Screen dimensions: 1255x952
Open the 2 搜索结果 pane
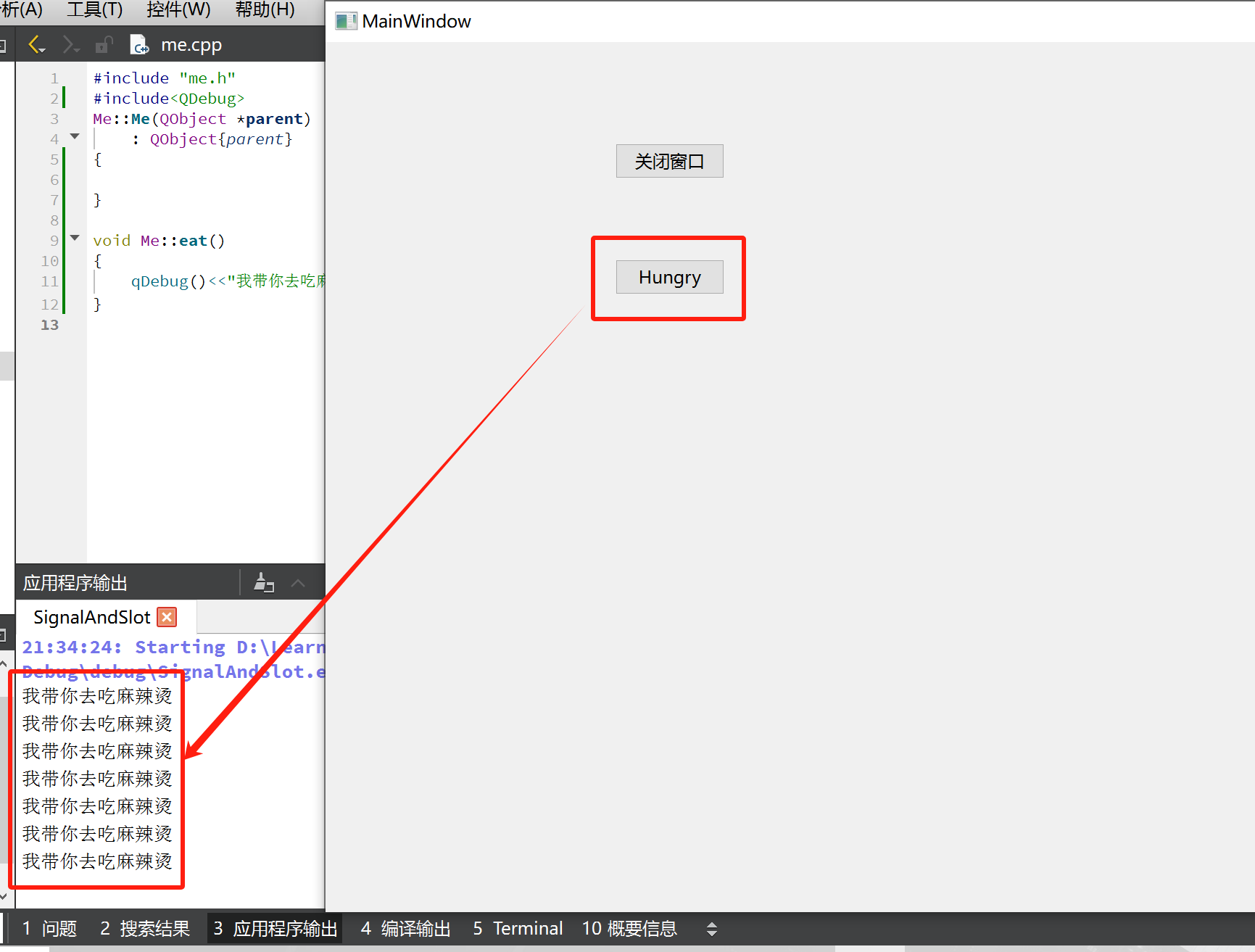click(x=145, y=929)
